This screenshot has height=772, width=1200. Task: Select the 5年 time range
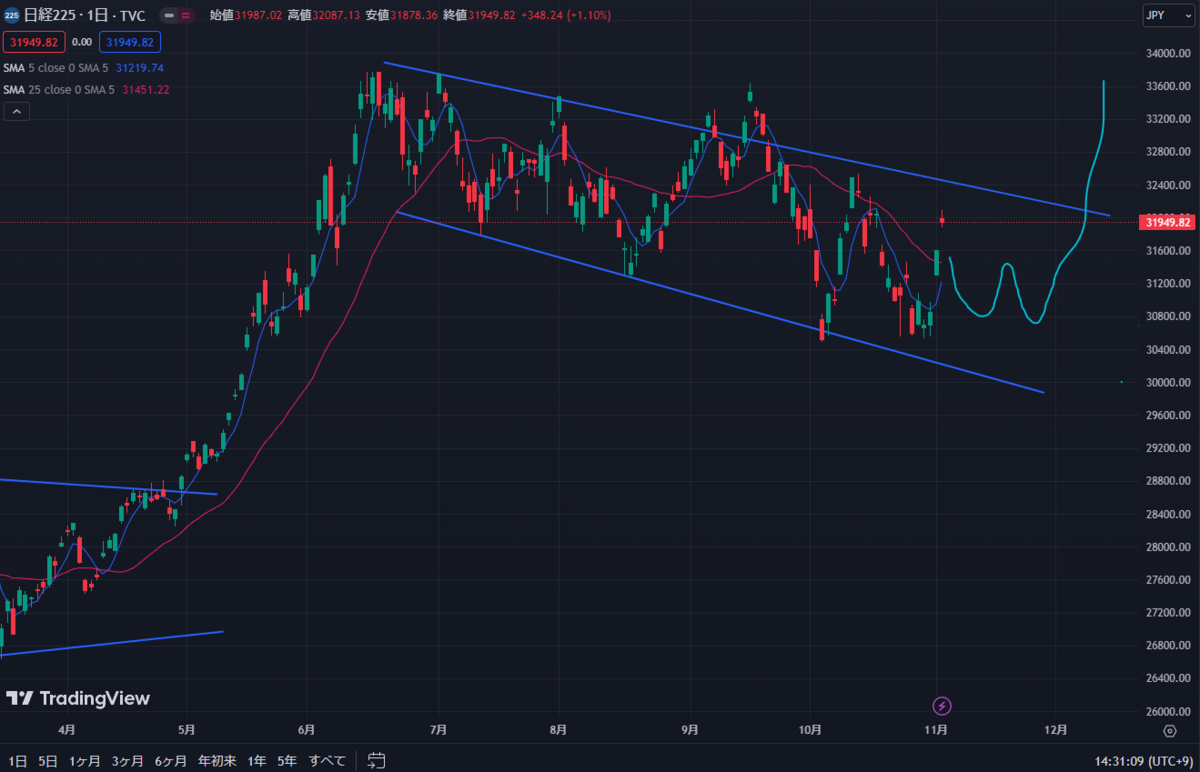click(x=287, y=761)
